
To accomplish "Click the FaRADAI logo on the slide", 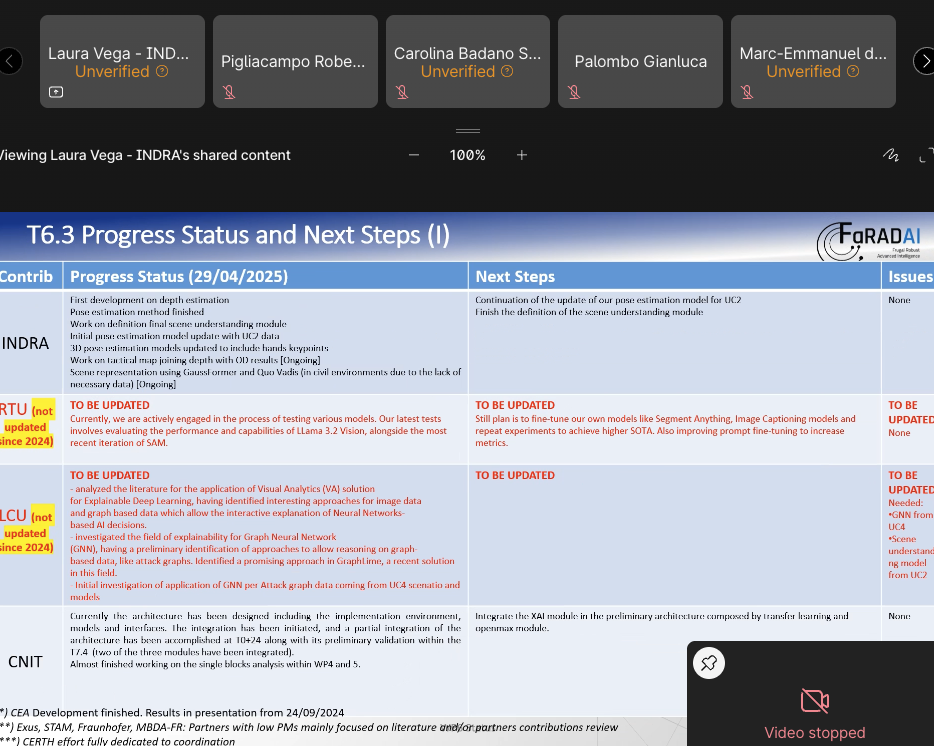I will point(868,241).
